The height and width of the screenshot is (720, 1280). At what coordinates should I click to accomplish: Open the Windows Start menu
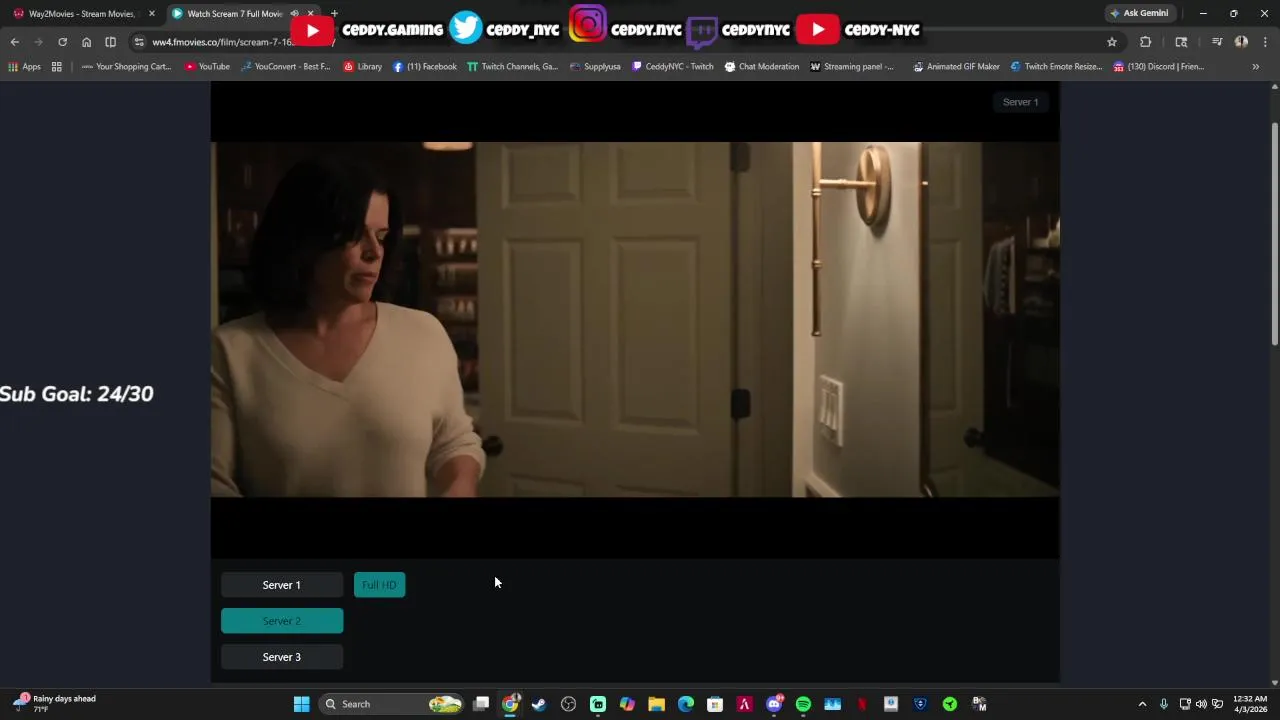click(x=301, y=704)
